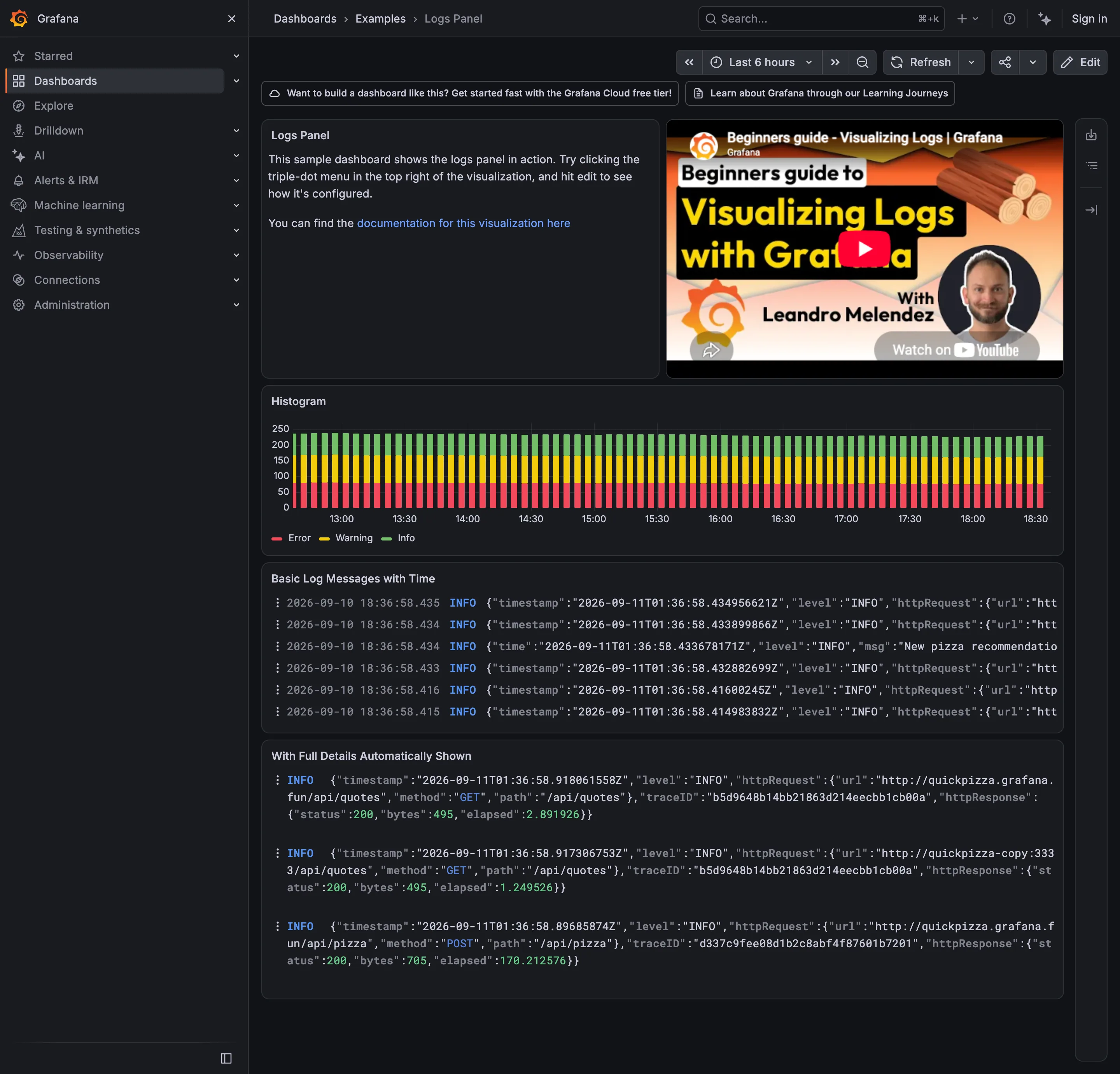Open documentation for this visualization link
The image size is (1120, 1074).
(464, 223)
